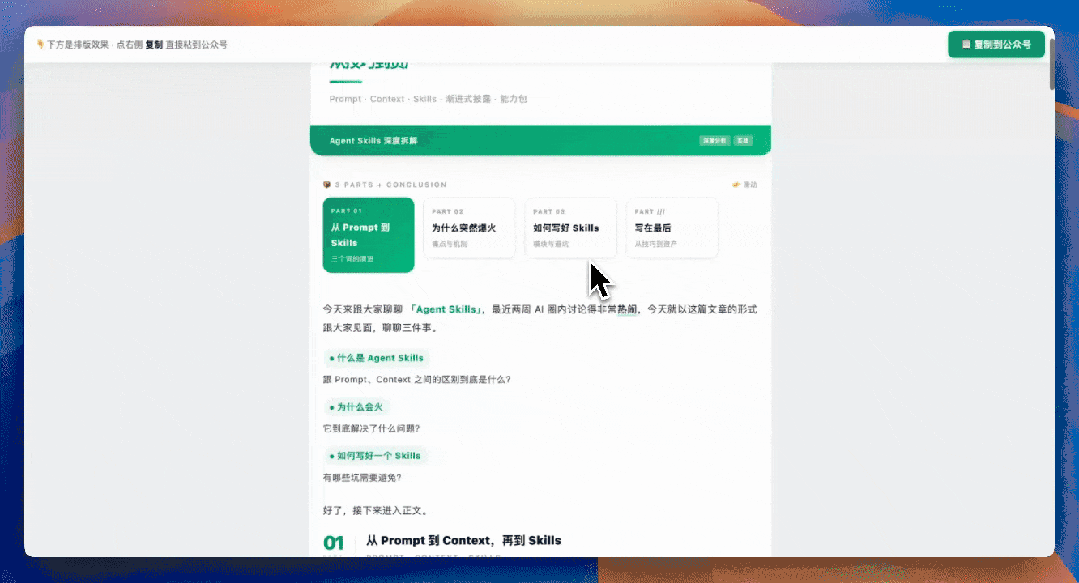Viewport: 1079px width, 583px height.
Task: Open the PART 01 从 Prompt 到 Skills card
Action: click(368, 235)
